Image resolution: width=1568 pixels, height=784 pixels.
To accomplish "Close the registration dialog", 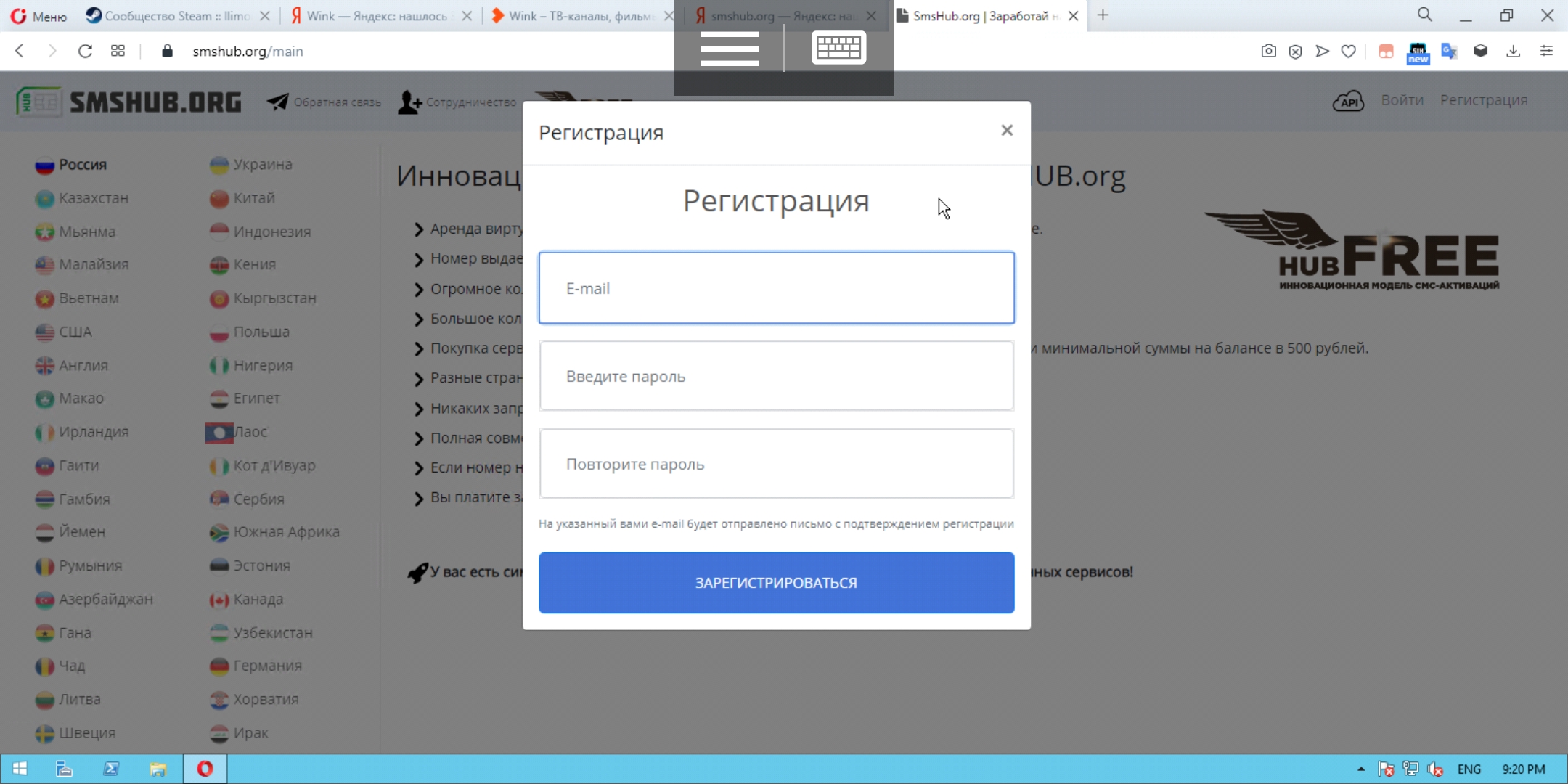I will (x=1006, y=131).
